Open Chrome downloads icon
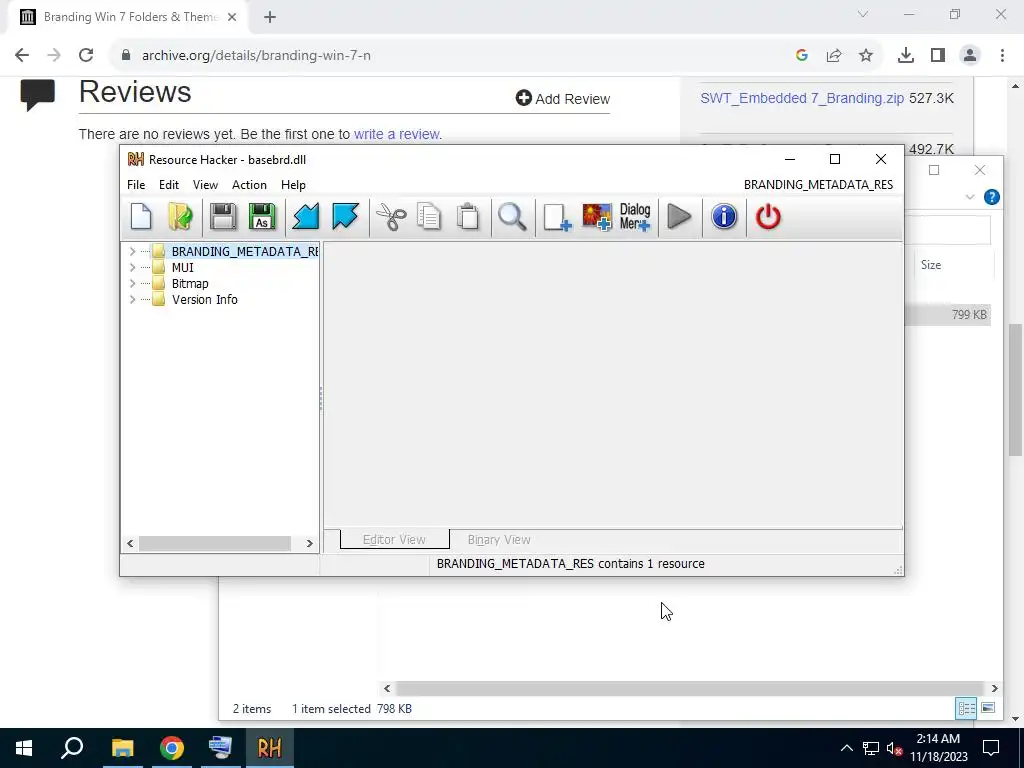1024x768 pixels. coord(906,55)
